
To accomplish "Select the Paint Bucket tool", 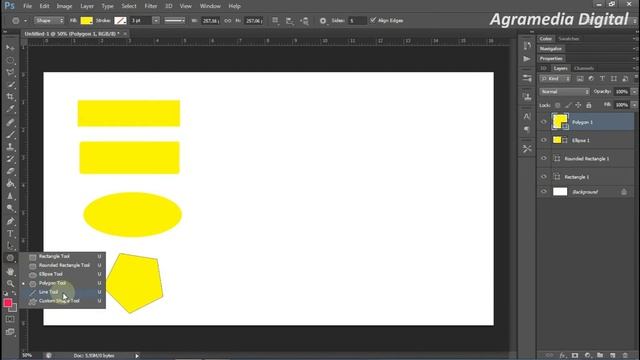I will click(10, 184).
